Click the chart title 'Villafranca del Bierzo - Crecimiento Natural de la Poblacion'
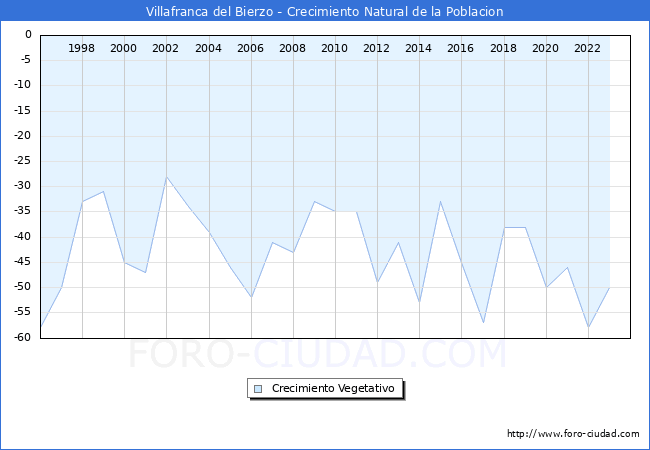This screenshot has width=650, height=450. [325, 11]
